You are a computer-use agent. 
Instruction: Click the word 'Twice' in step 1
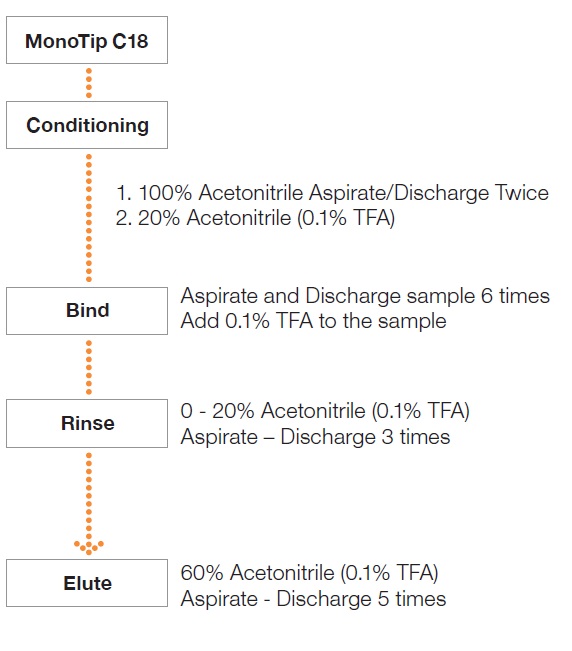pos(522,193)
